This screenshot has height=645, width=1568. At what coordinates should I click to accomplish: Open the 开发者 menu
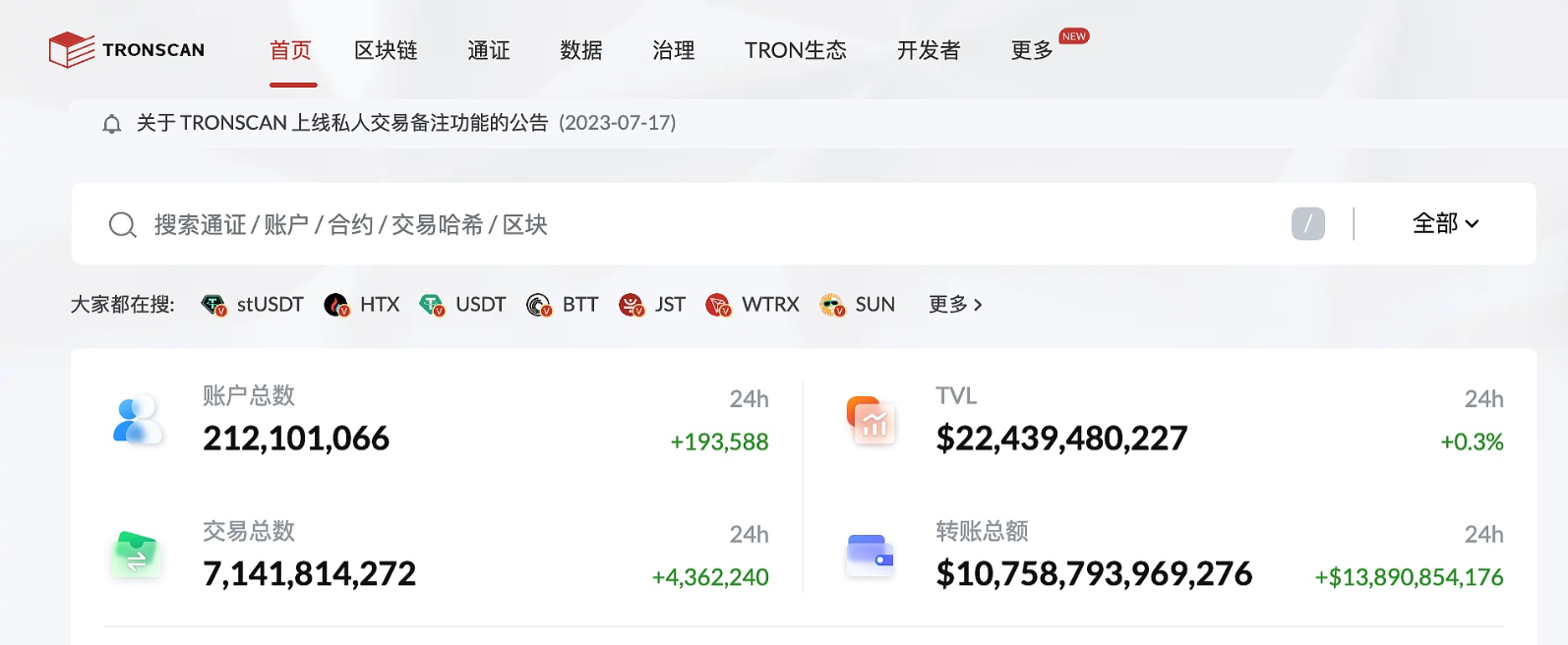[929, 50]
